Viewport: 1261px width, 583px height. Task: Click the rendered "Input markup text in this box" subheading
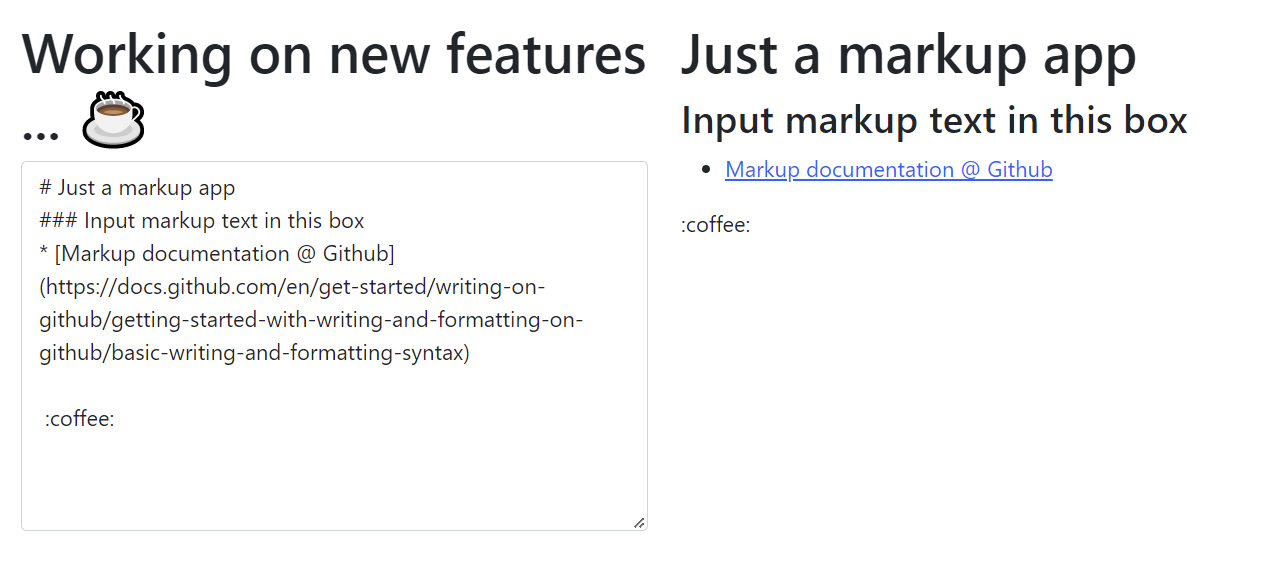933,121
